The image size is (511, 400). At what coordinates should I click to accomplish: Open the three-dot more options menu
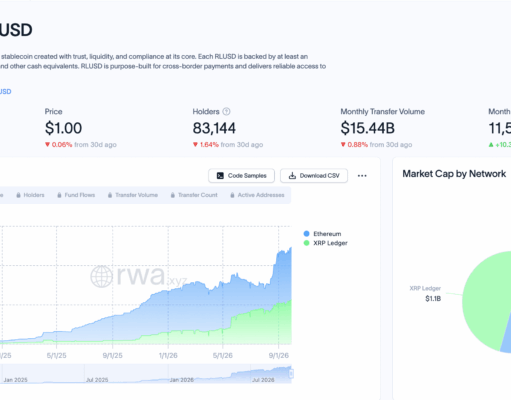[x=362, y=176]
